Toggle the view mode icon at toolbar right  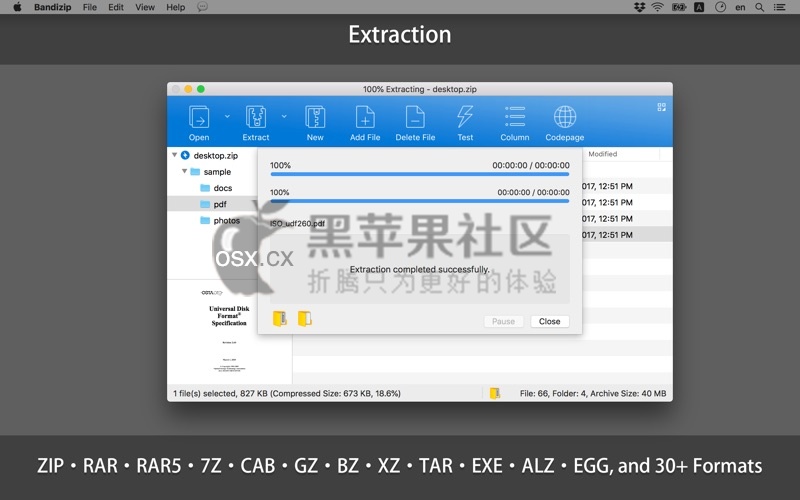point(662,107)
